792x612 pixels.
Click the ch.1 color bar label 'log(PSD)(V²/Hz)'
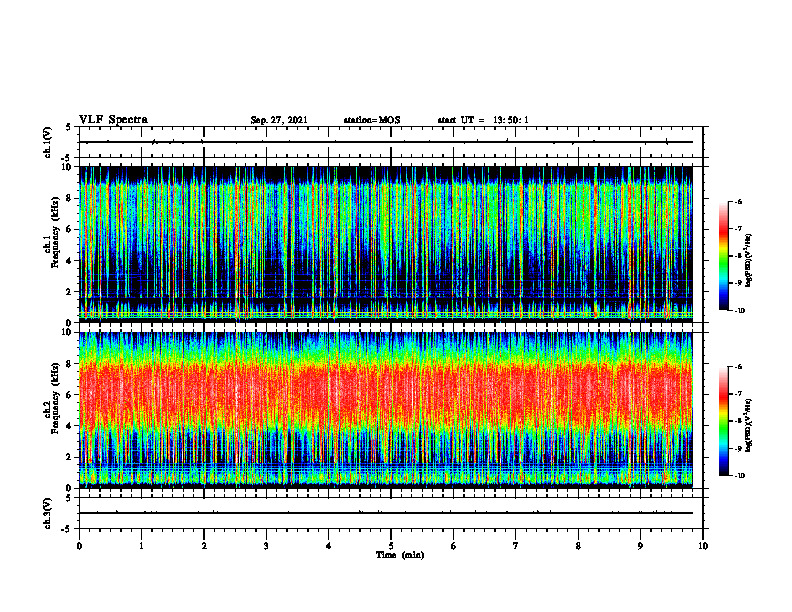(748, 260)
